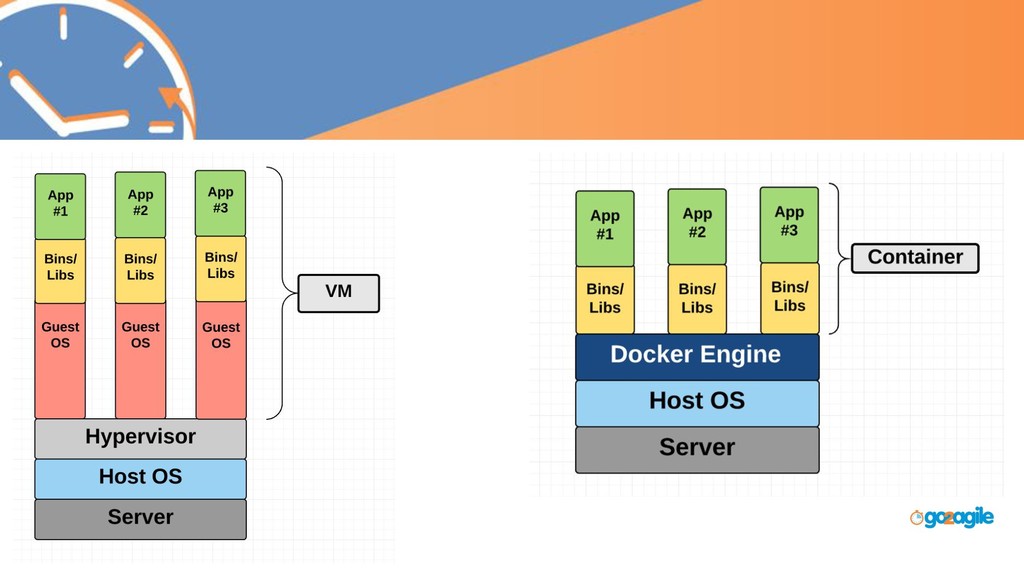The height and width of the screenshot is (576, 1024).
Task: Click Guest OS block under VM App #2
Action: click(140, 360)
